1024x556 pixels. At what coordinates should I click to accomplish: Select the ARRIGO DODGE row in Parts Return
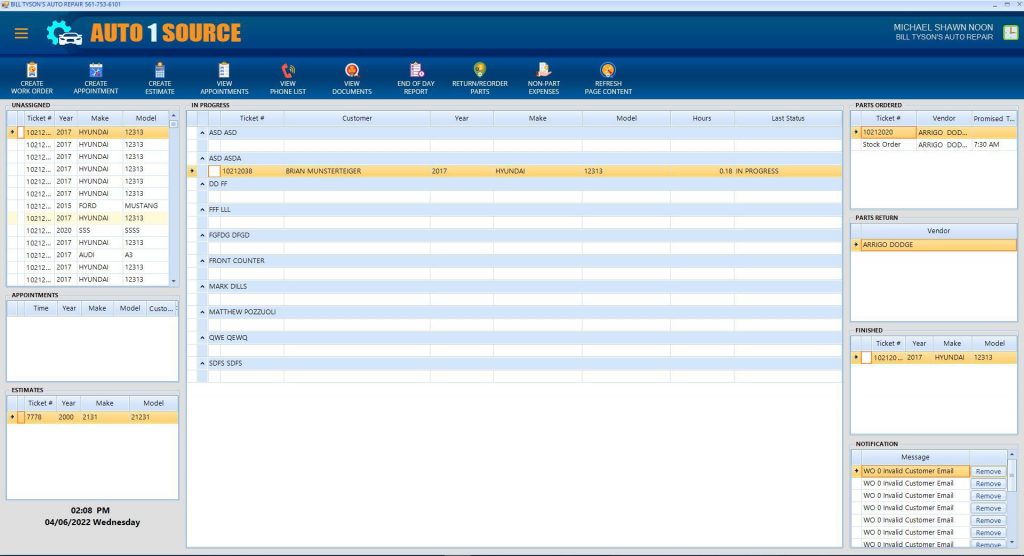(938, 245)
